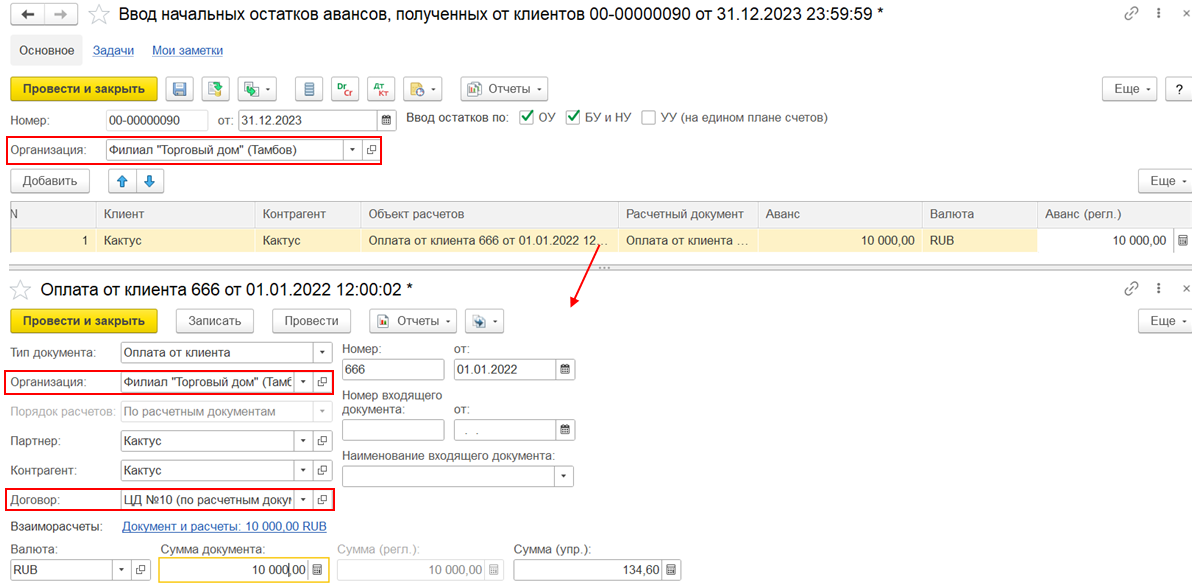Click the Добавить button
This screenshot has width=1192, height=587.
coord(50,181)
